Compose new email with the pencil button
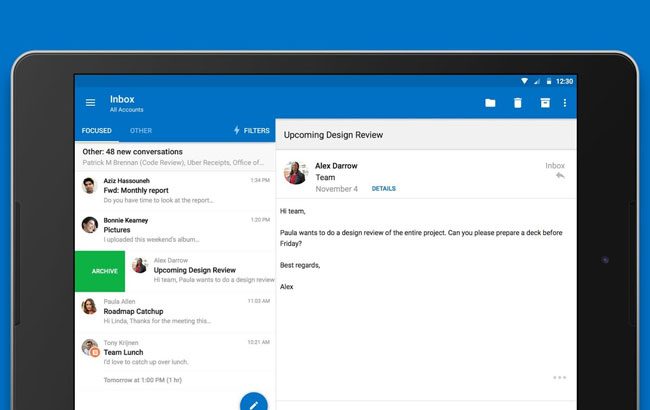This screenshot has height=410, width=650. (x=254, y=404)
